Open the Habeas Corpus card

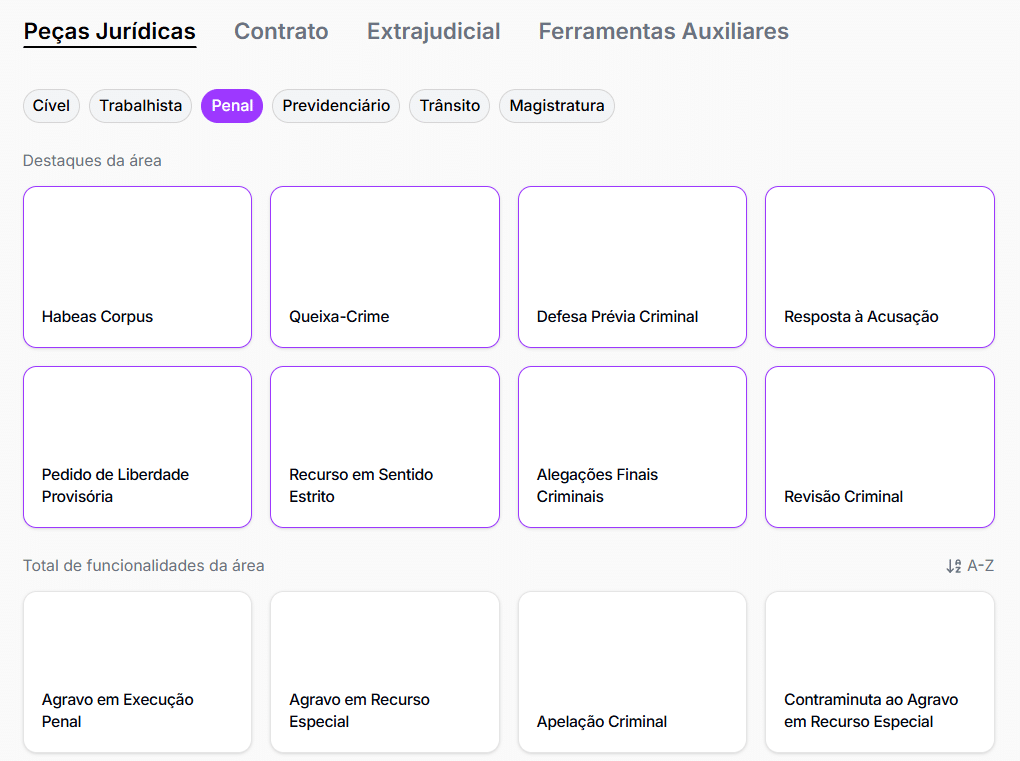click(137, 267)
